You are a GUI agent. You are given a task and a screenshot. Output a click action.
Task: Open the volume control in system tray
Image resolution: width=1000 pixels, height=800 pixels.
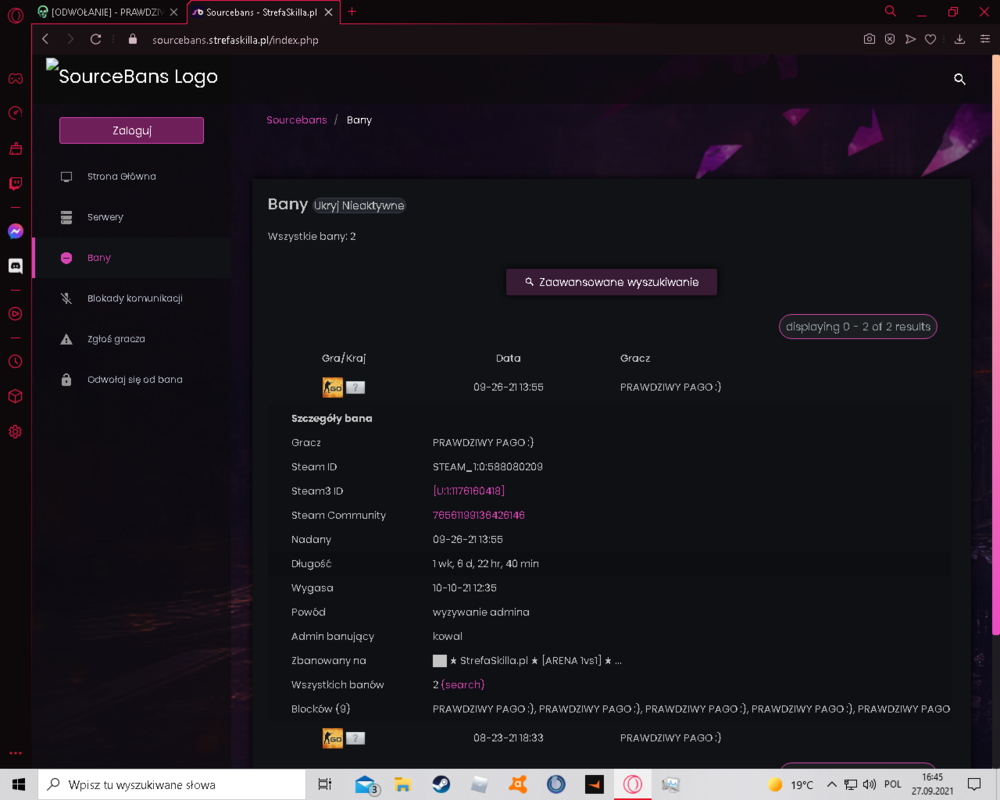[x=869, y=784]
